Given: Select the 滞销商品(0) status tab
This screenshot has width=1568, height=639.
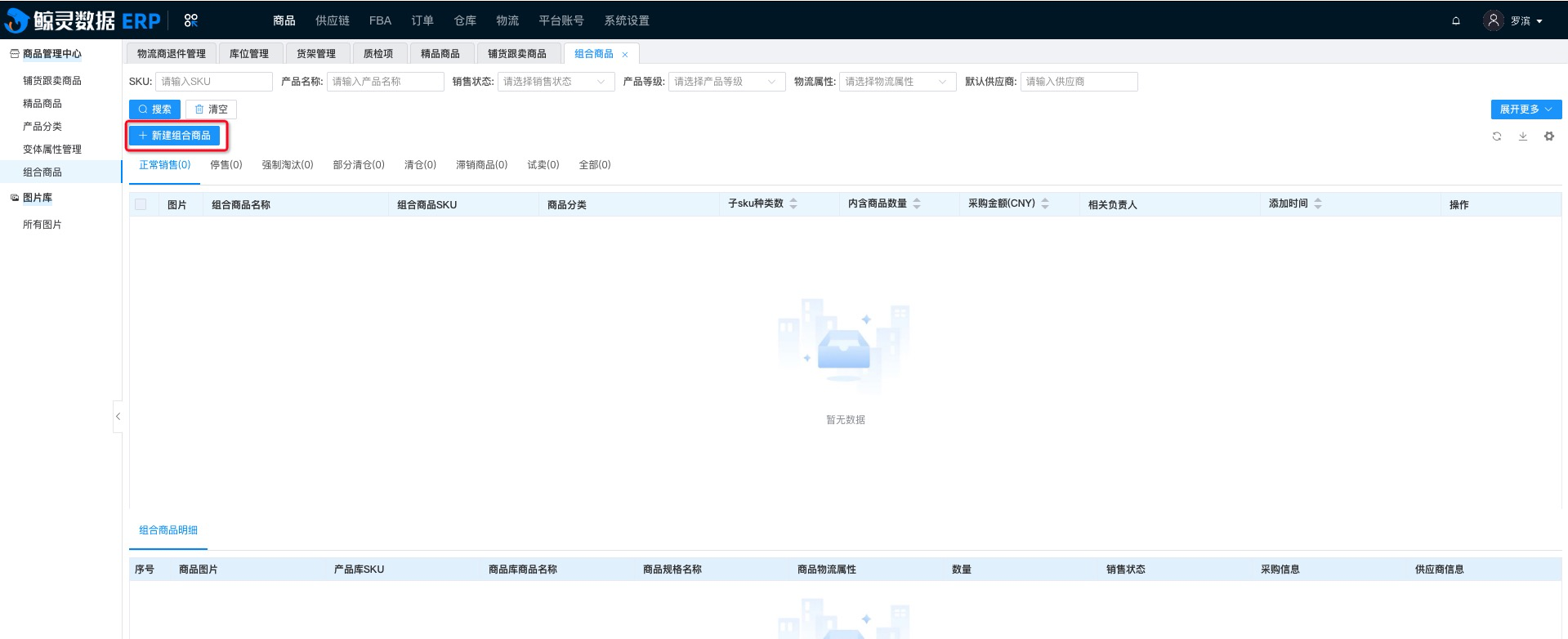Looking at the screenshot, I should pos(481,165).
